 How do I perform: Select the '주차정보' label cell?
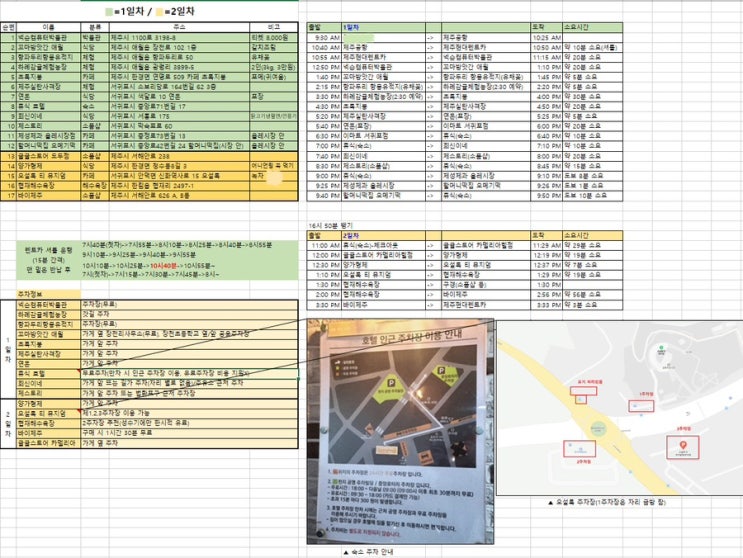(48, 294)
